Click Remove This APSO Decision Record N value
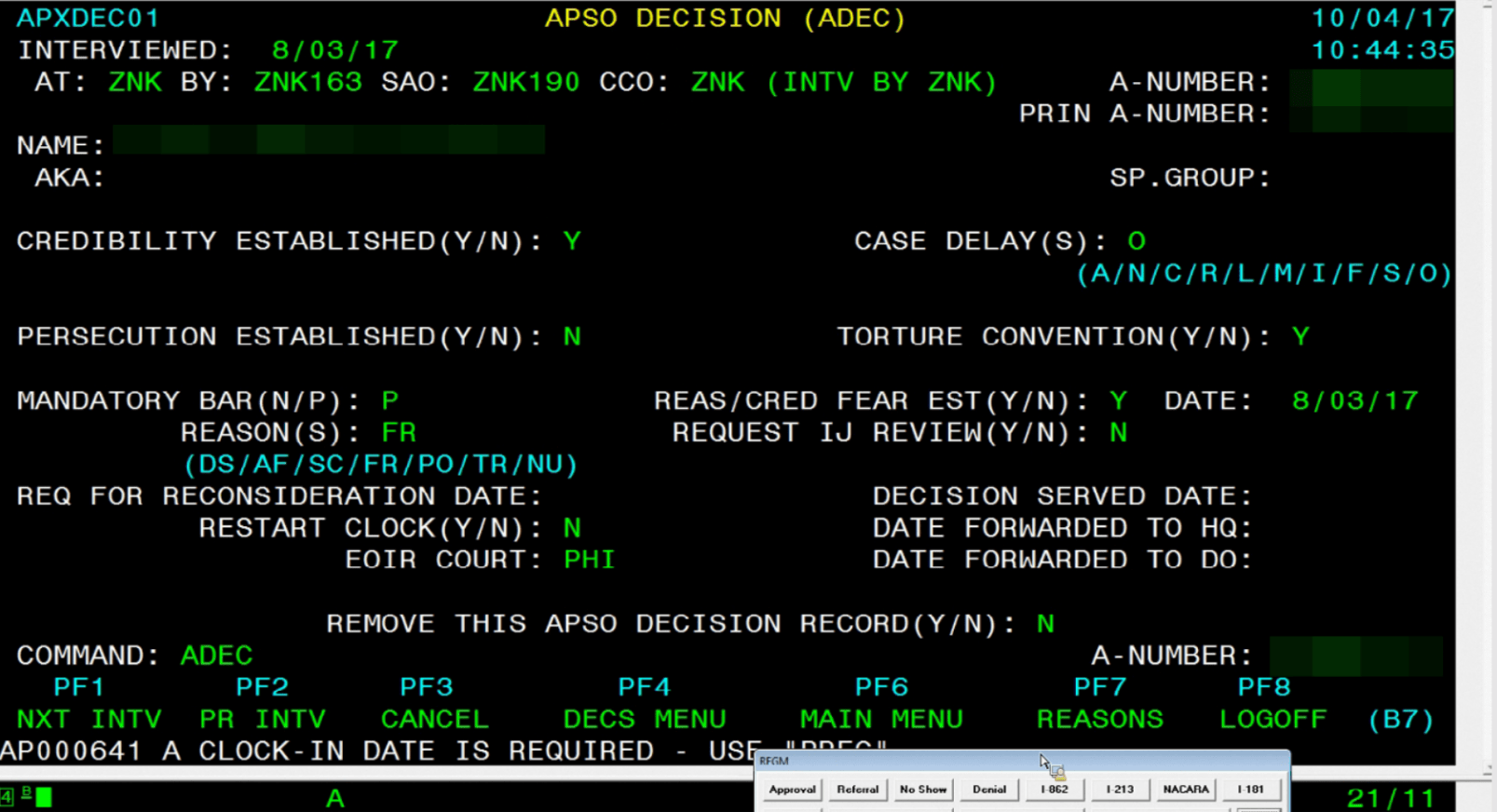This screenshot has width=1497, height=812. (1045, 624)
